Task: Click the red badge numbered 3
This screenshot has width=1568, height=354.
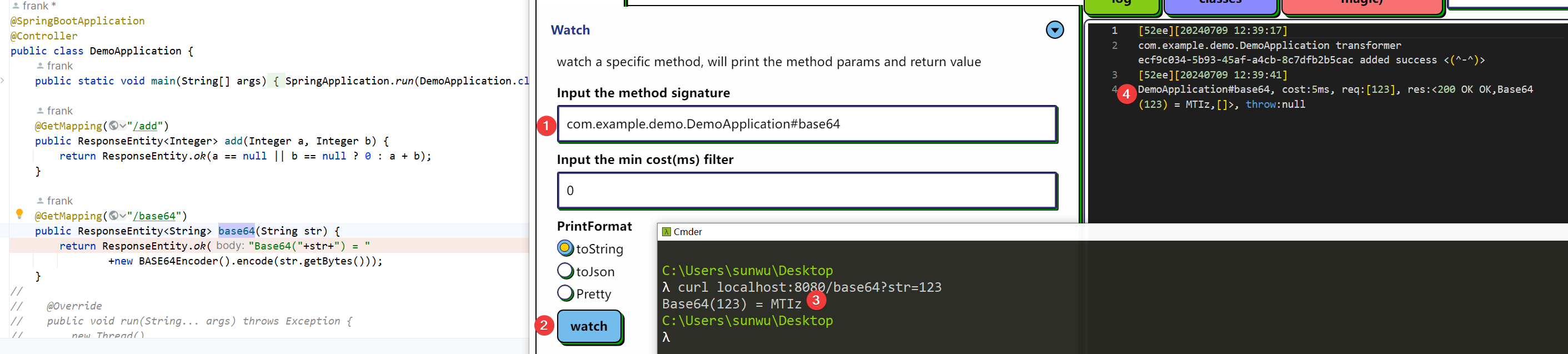Action: [815, 300]
